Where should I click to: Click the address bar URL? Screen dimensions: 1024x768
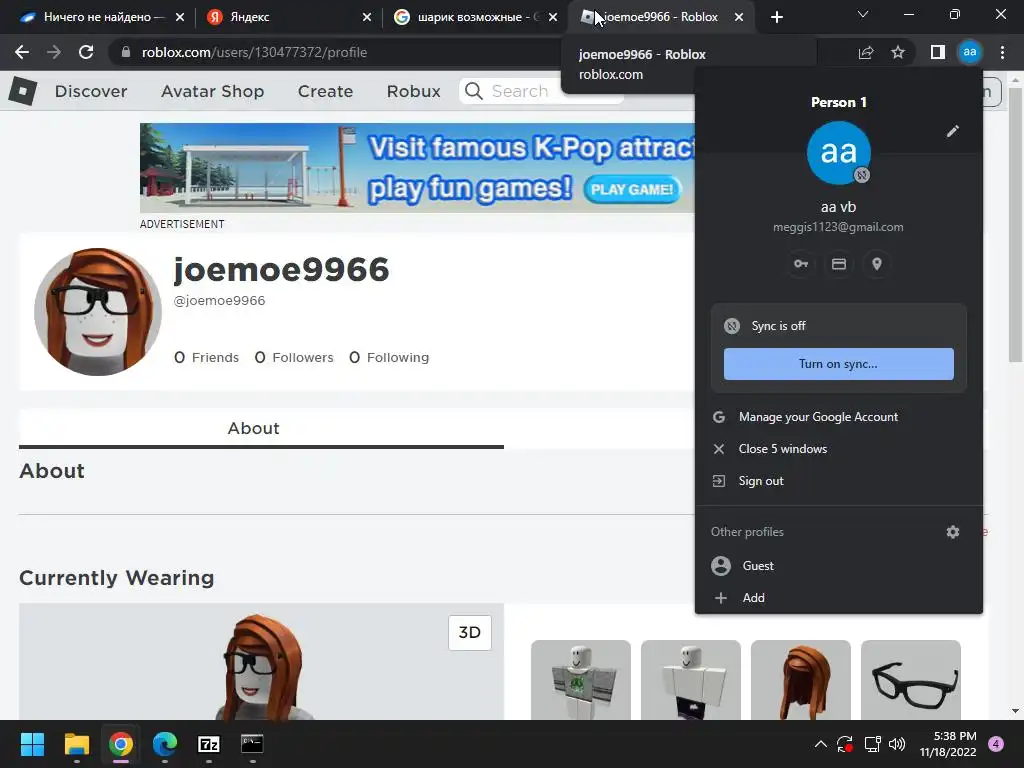tap(254, 52)
